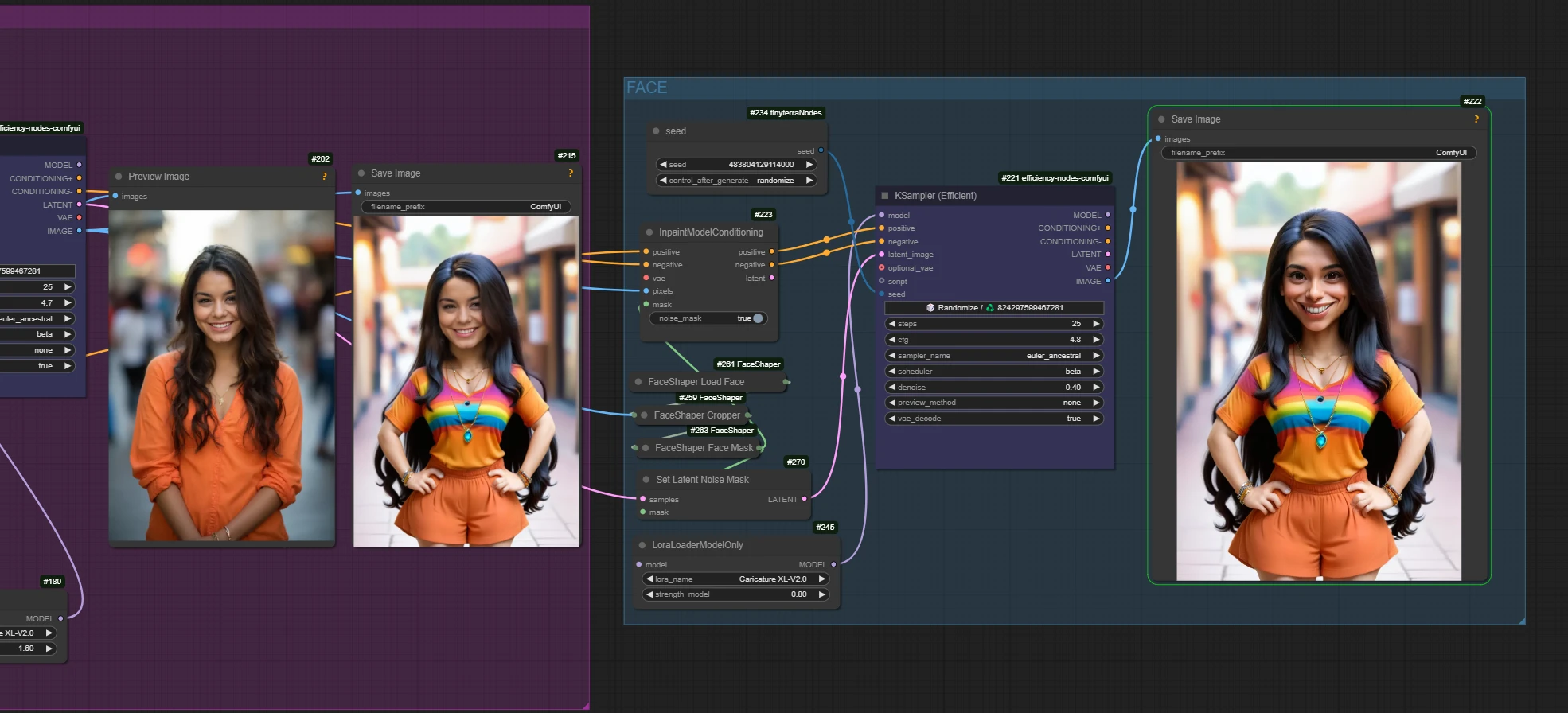
Task: Click the FACE group resize corner handle
Action: tap(1521, 620)
